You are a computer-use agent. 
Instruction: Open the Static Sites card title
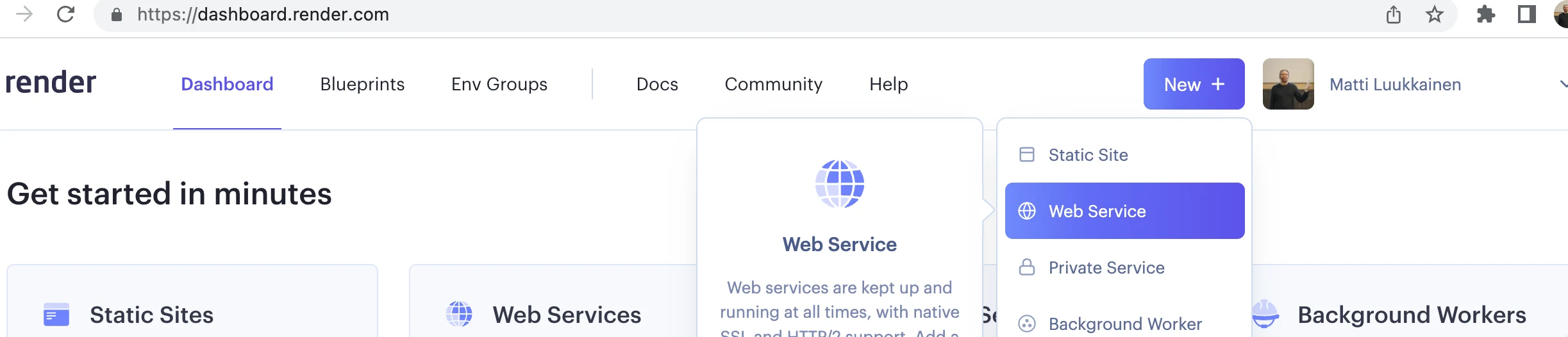click(151, 315)
